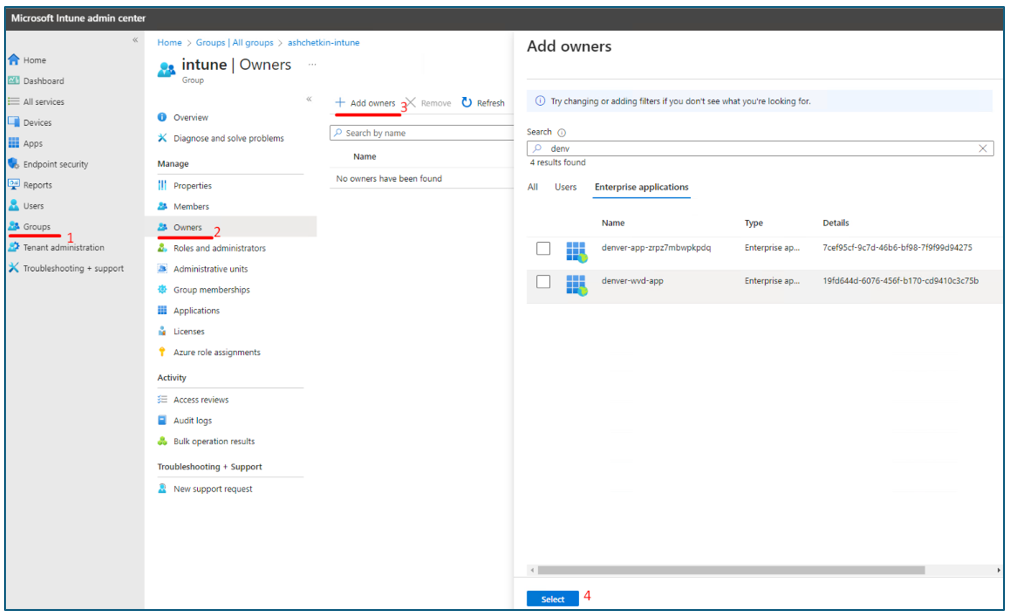This screenshot has width=1015, height=614.
Task: Click the Audit logs book icon
Action: [x=162, y=420]
